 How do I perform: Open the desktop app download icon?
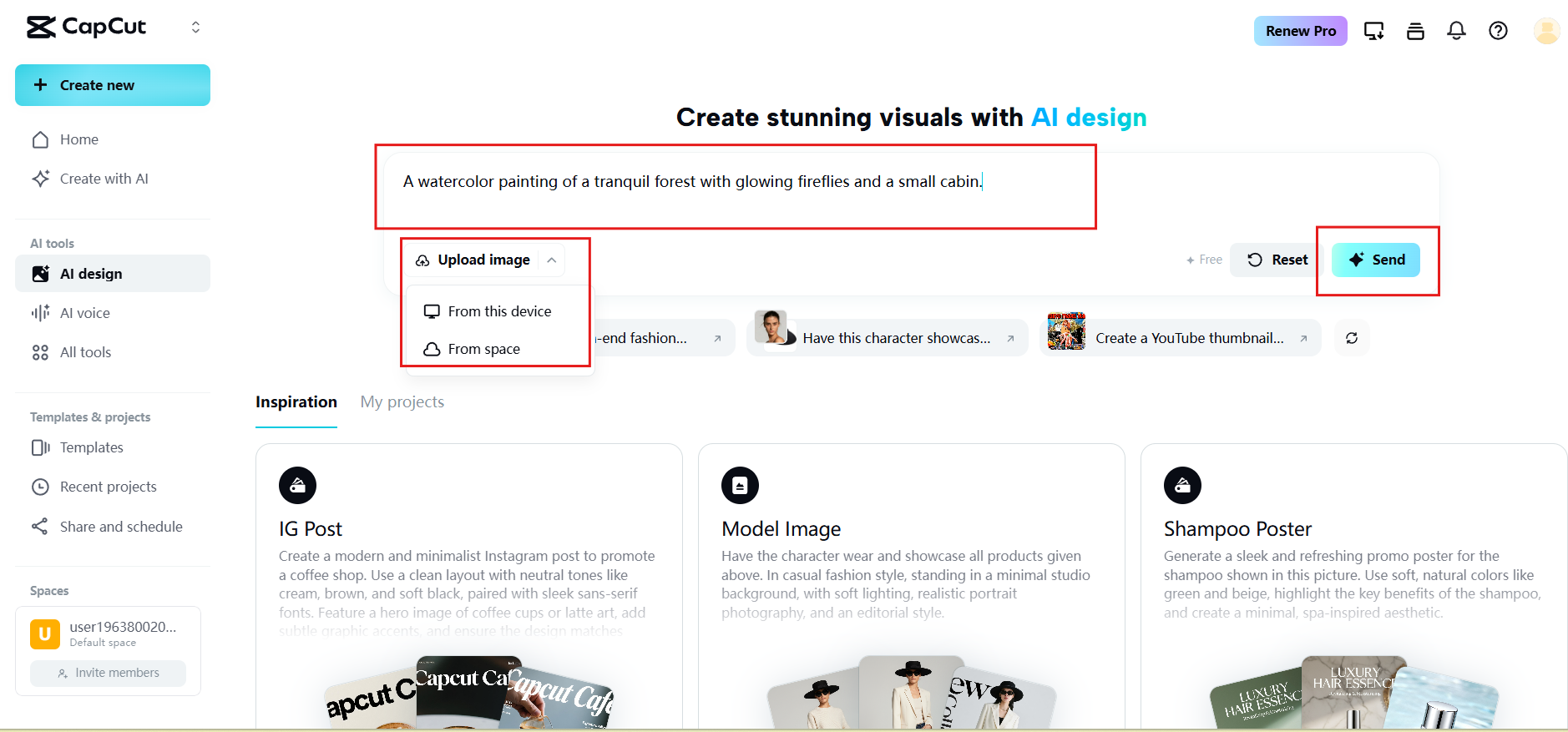(1373, 30)
